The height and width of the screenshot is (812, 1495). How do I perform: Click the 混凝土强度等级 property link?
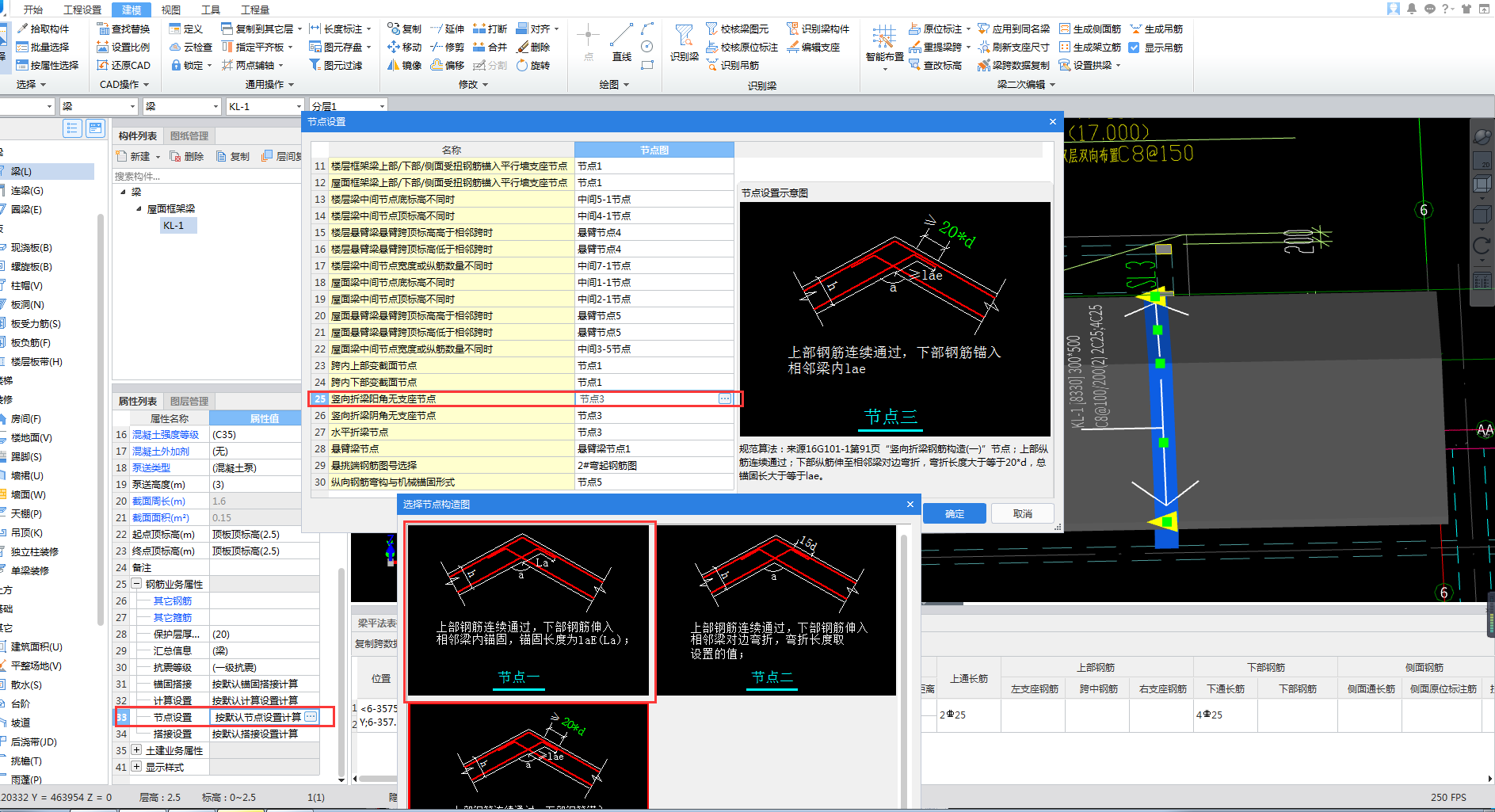(166, 435)
